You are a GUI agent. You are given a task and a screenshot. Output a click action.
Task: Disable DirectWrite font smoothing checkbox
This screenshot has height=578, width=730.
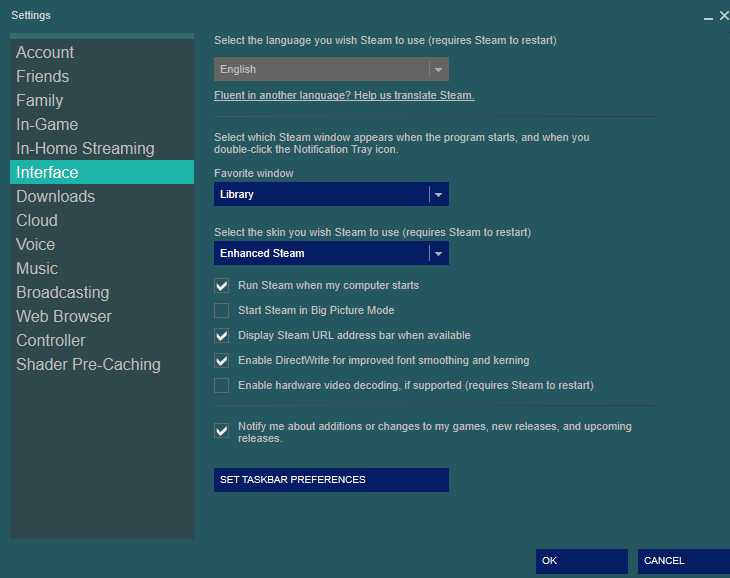[x=222, y=361]
